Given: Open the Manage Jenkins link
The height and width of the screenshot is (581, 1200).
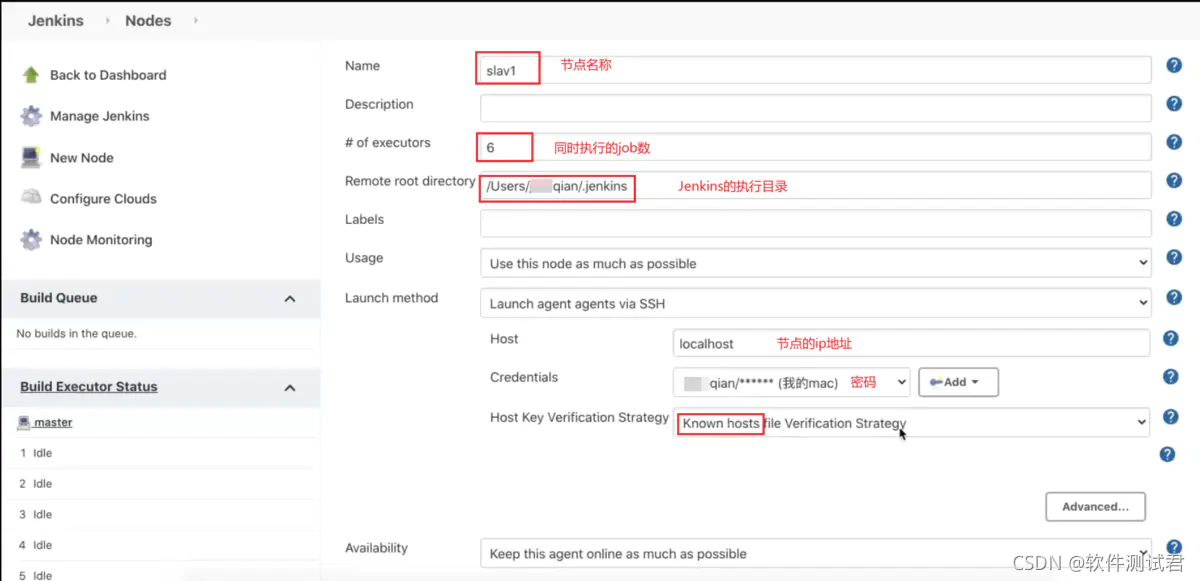Looking at the screenshot, I should click(100, 116).
